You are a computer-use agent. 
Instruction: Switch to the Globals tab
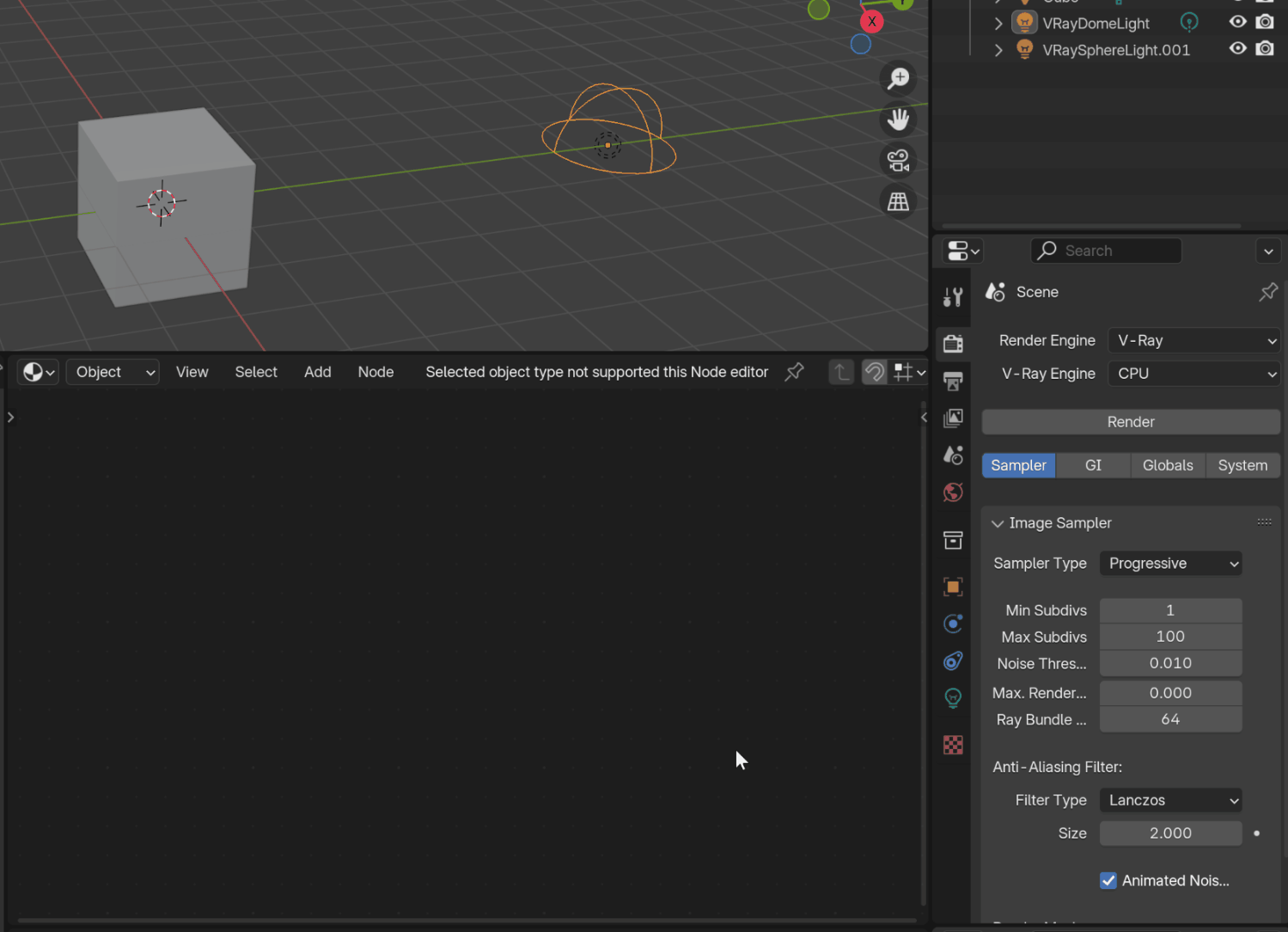[x=1168, y=466]
